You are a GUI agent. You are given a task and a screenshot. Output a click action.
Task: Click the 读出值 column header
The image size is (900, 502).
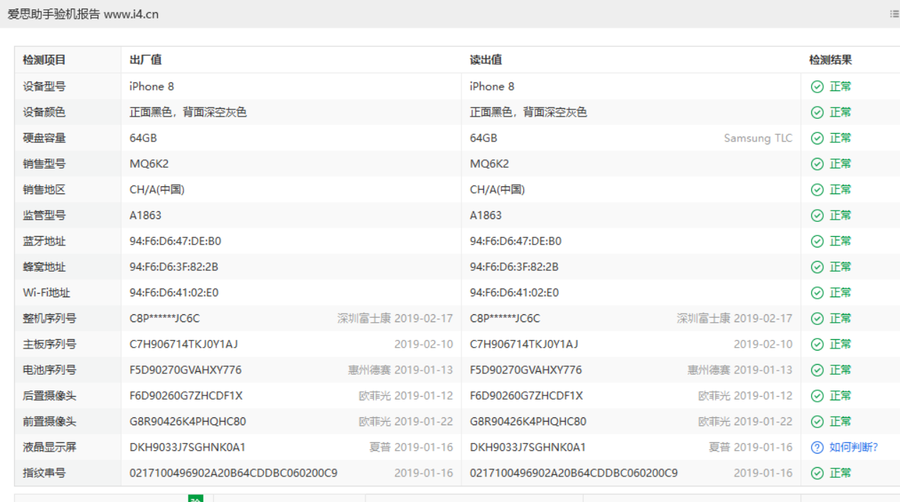[486, 60]
